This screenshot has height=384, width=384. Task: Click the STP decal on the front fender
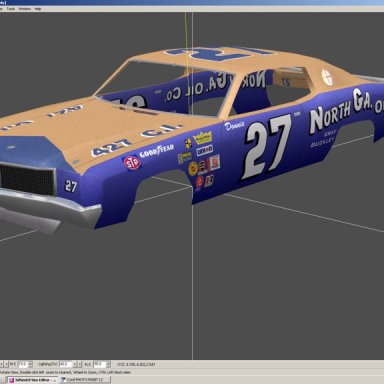pos(132,162)
